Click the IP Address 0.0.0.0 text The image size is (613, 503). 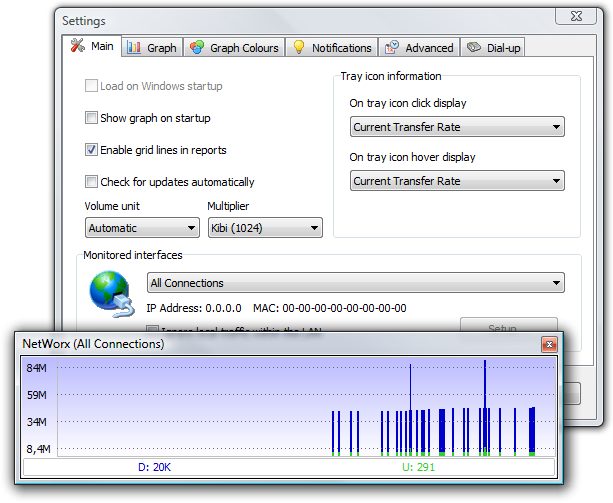194,308
